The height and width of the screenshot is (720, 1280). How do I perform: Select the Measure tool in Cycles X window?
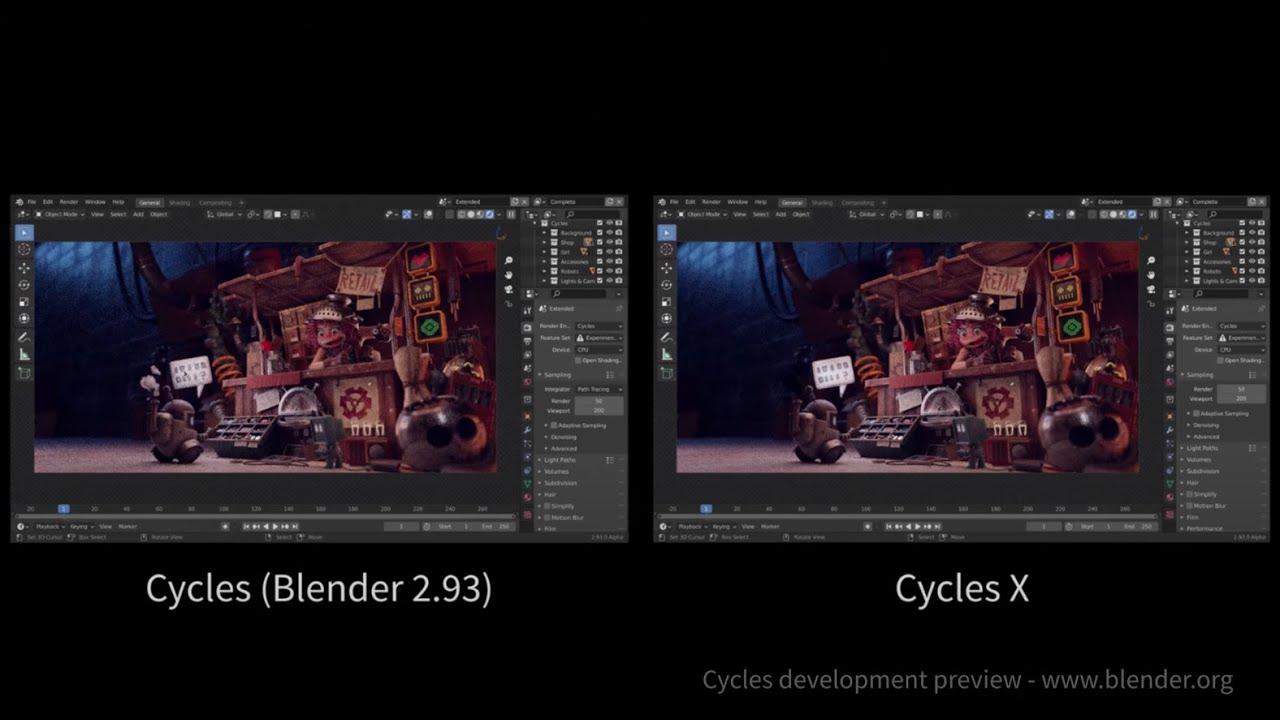667,354
